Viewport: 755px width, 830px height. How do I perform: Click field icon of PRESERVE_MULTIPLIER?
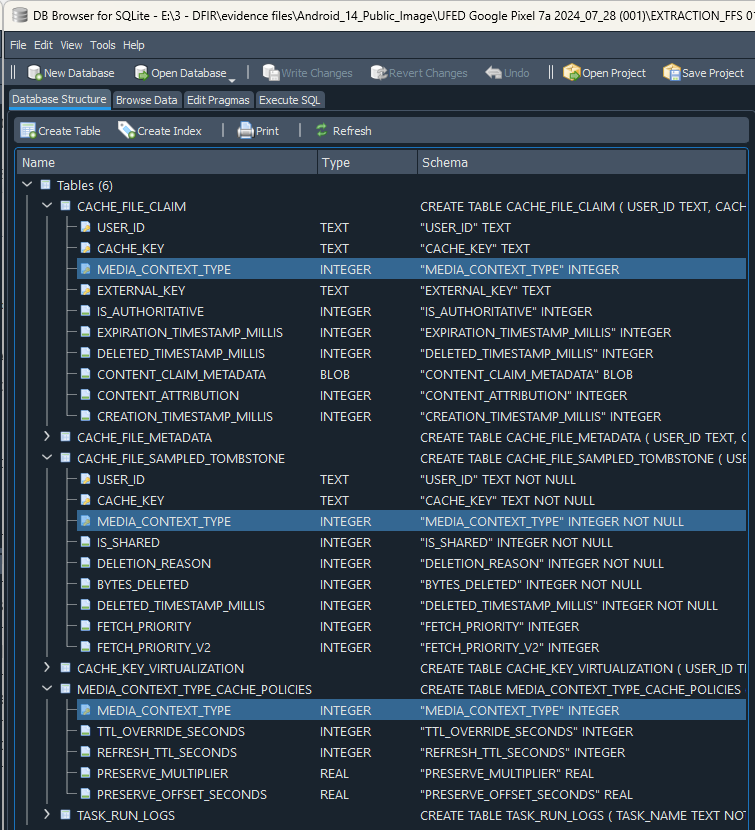point(85,773)
